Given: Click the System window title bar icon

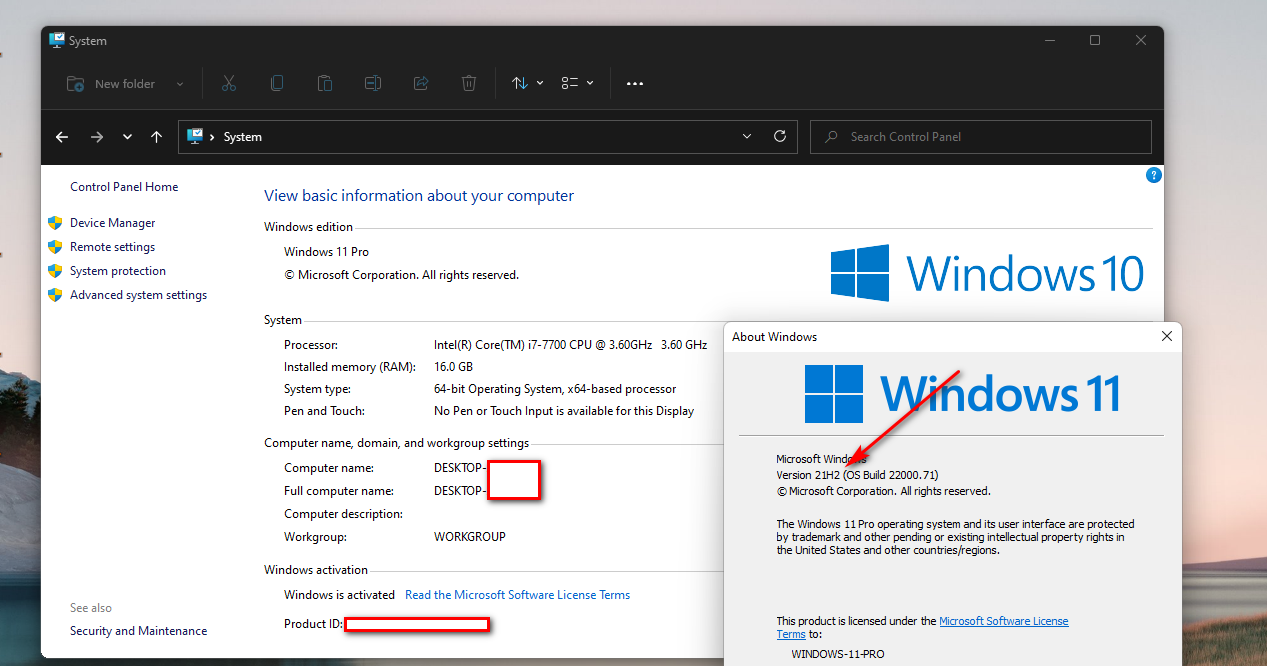Looking at the screenshot, I should click(x=56, y=40).
